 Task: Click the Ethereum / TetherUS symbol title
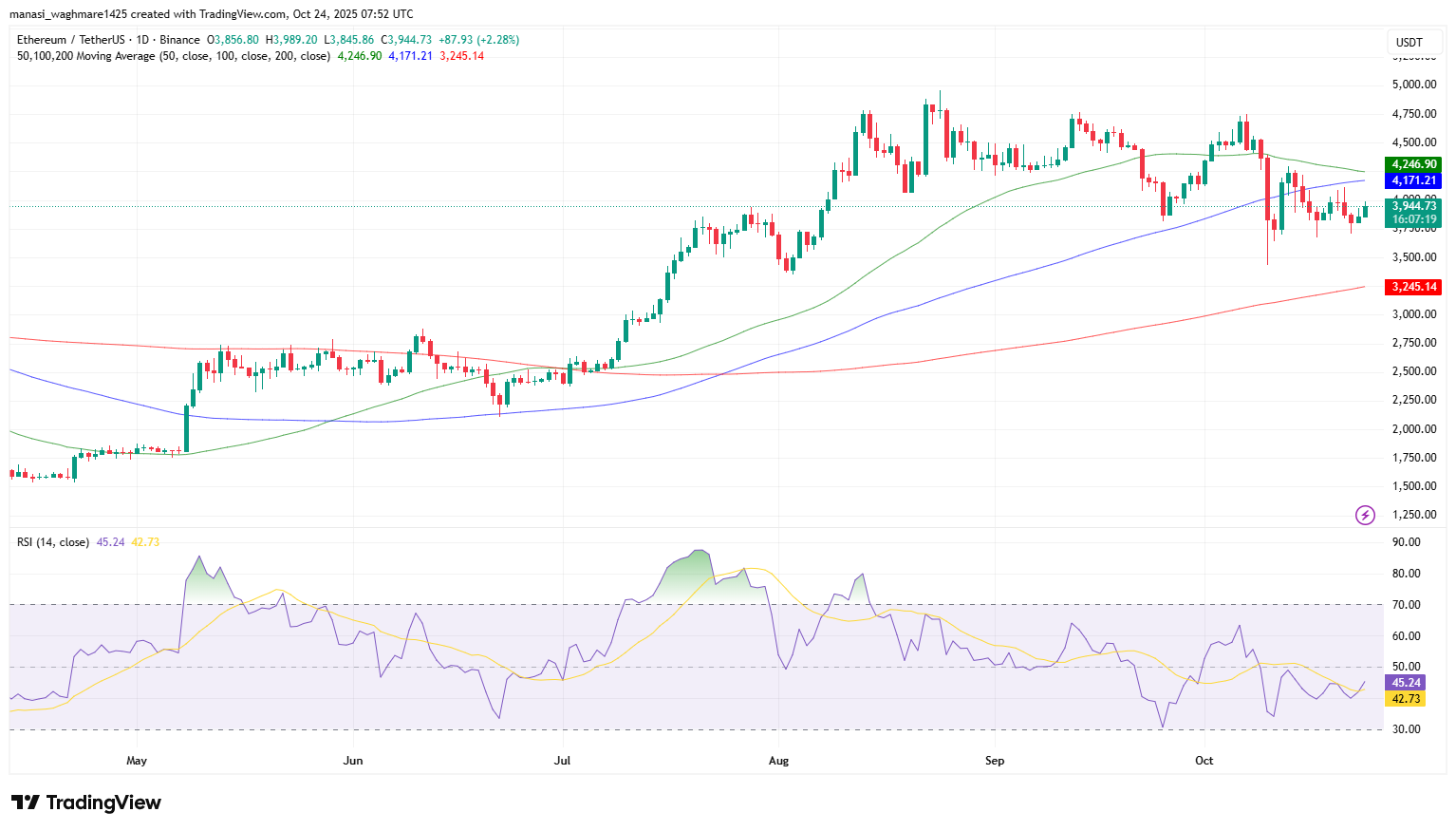pyautogui.click(x=108, y=40)
